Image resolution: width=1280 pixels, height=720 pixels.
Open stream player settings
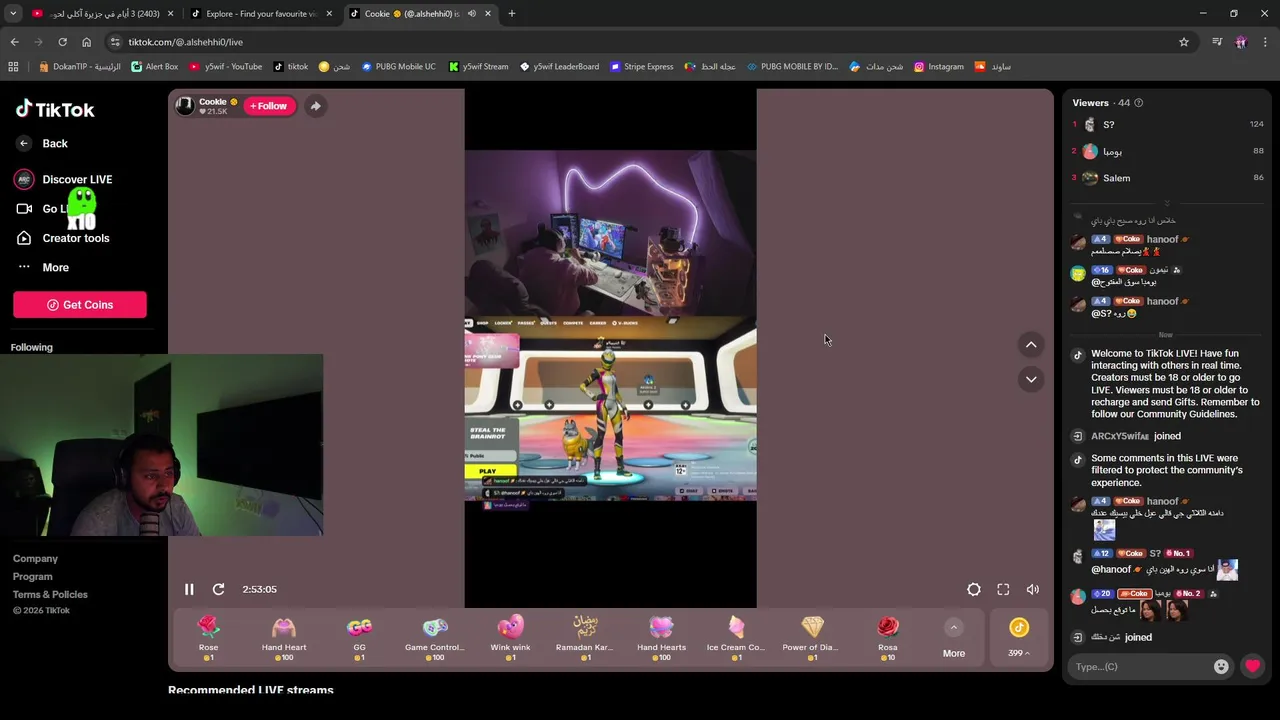(973, 589)
